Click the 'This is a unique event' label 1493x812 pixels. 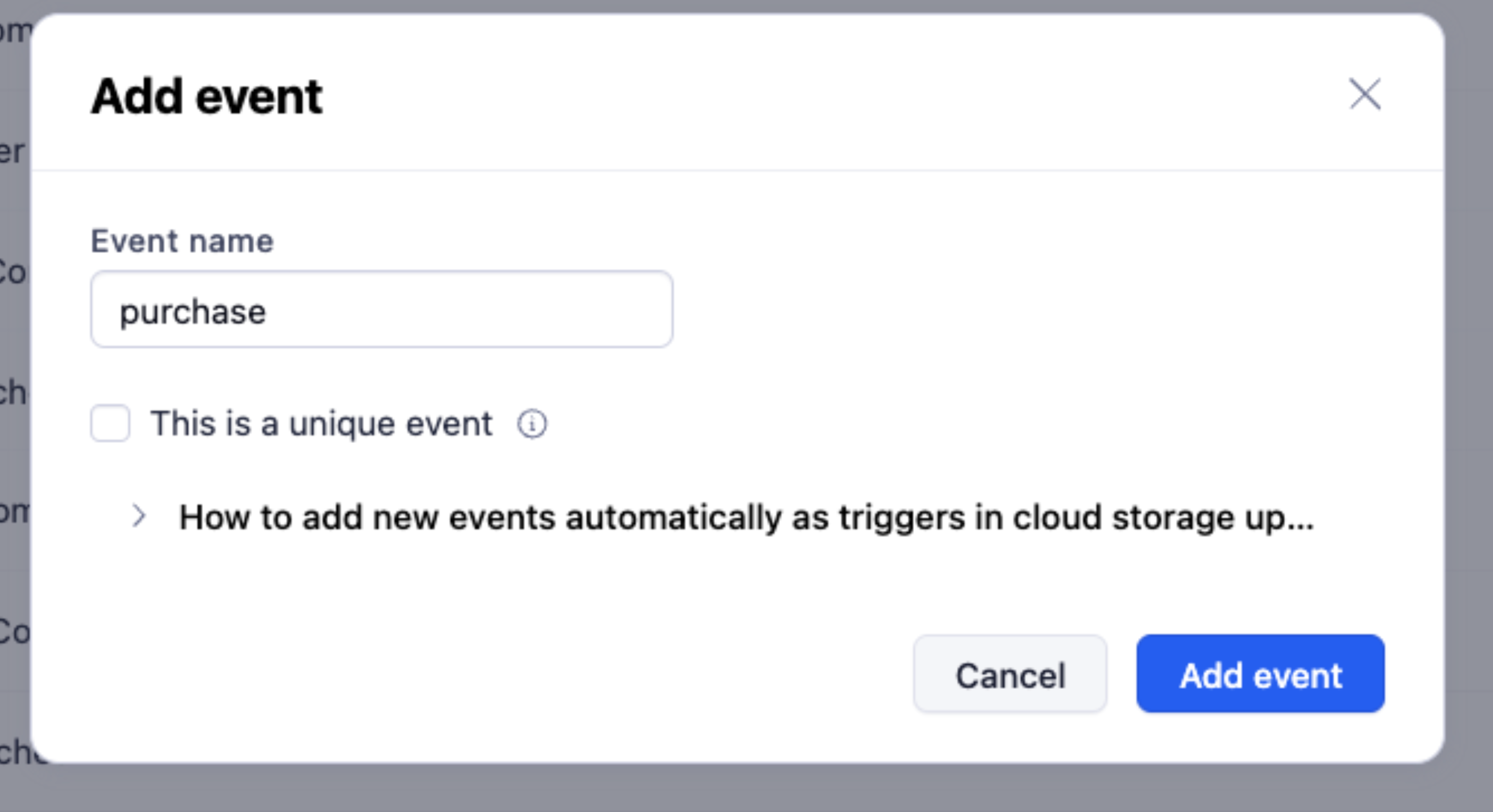coord(321,424)
